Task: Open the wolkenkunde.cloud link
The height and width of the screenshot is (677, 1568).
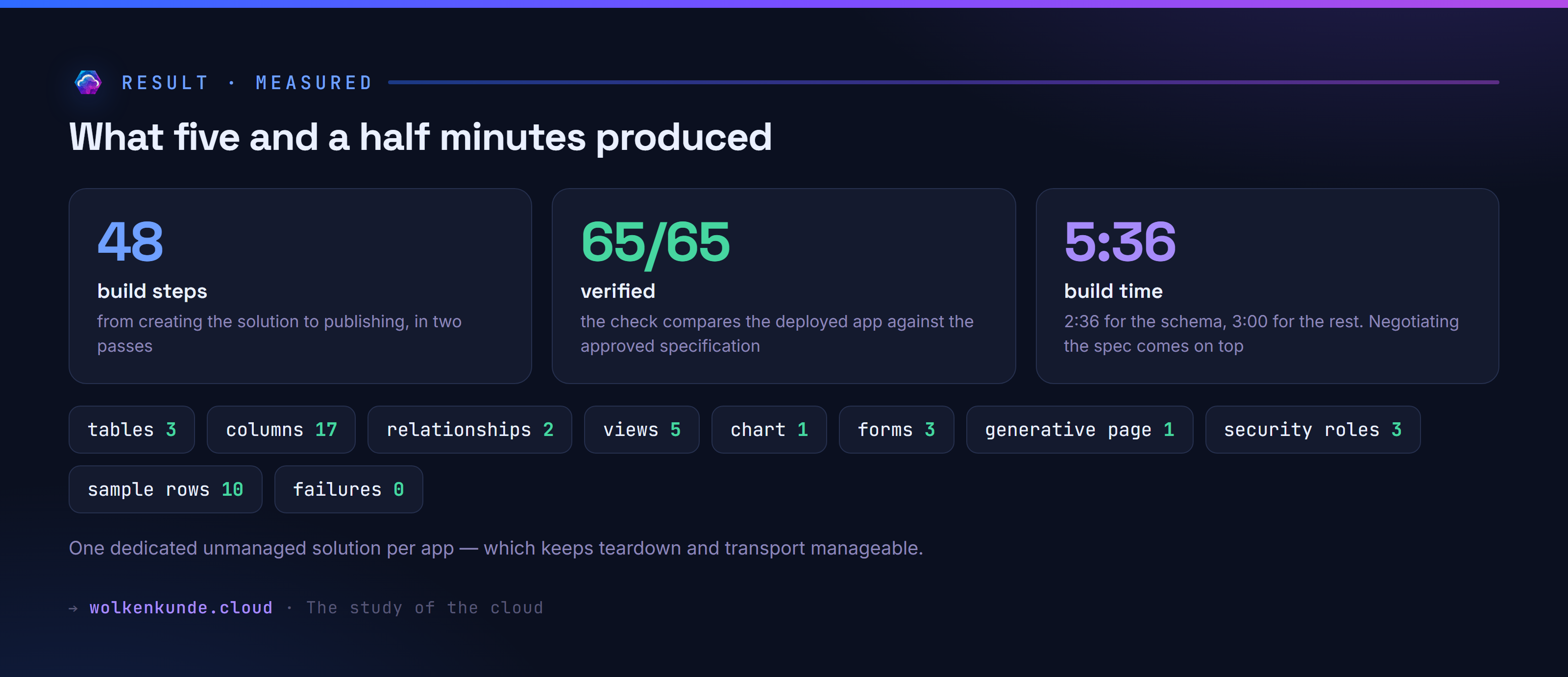Action: click(x=181, y=607)
